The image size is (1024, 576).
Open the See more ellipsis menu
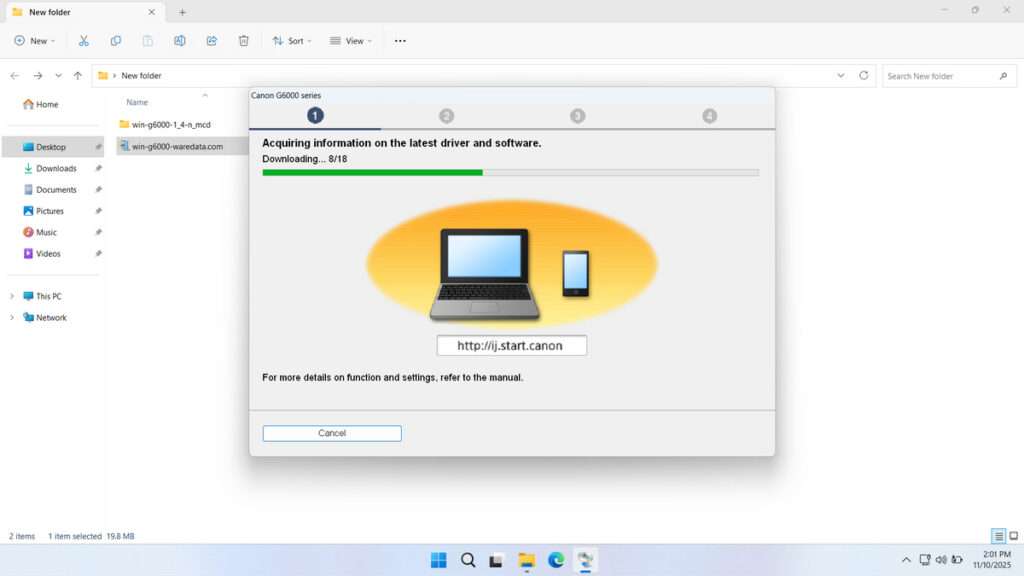[400, 40]
